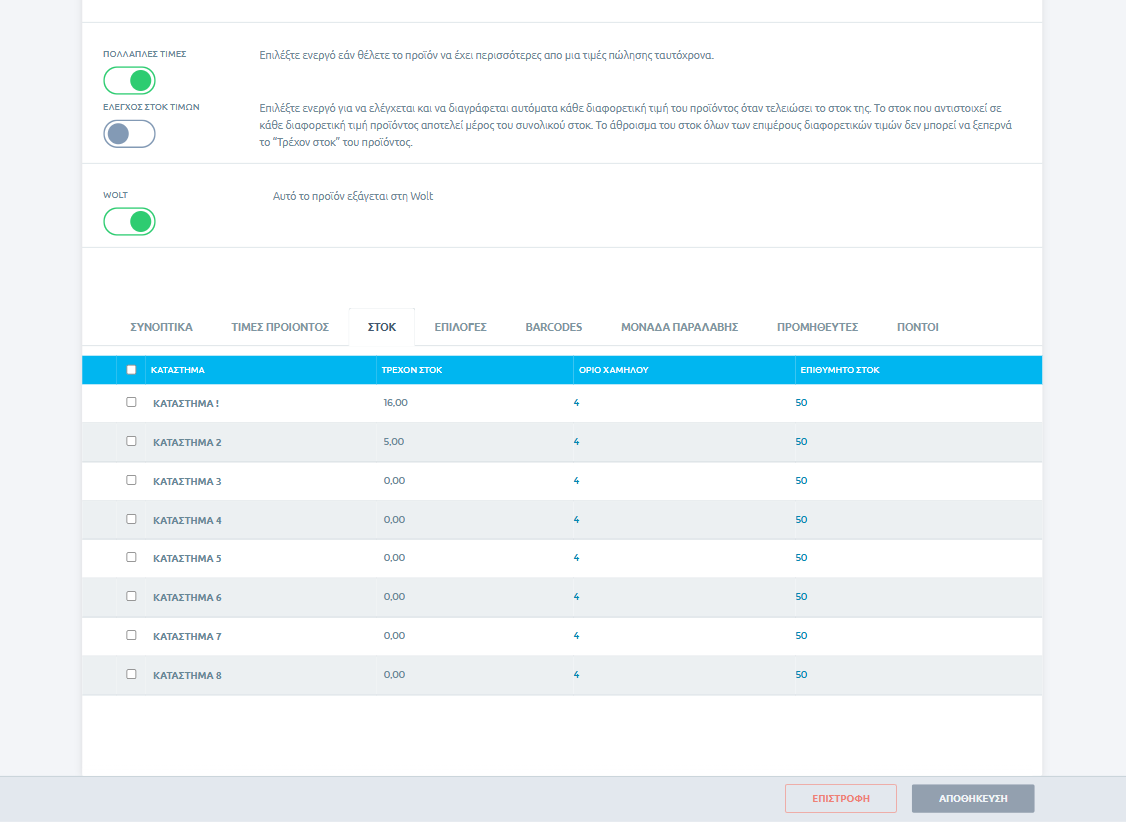Image resolution: width=1126 pixels, height=822 pixels.
Task: Switch to the ΤΙΜΕΣ ΠΡΟΙΟΝΤΟΣ tab
Action: (280, 327)
